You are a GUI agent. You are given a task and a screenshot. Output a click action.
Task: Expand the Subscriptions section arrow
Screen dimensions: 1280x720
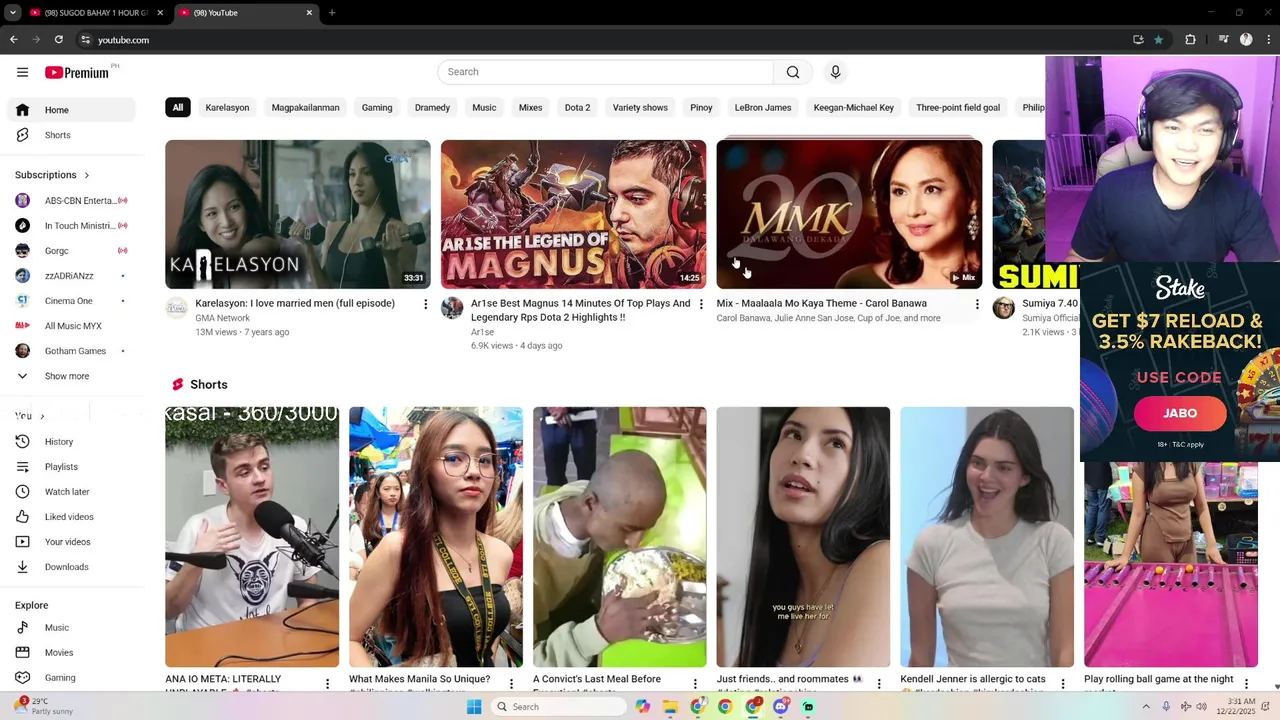[86, 175]
